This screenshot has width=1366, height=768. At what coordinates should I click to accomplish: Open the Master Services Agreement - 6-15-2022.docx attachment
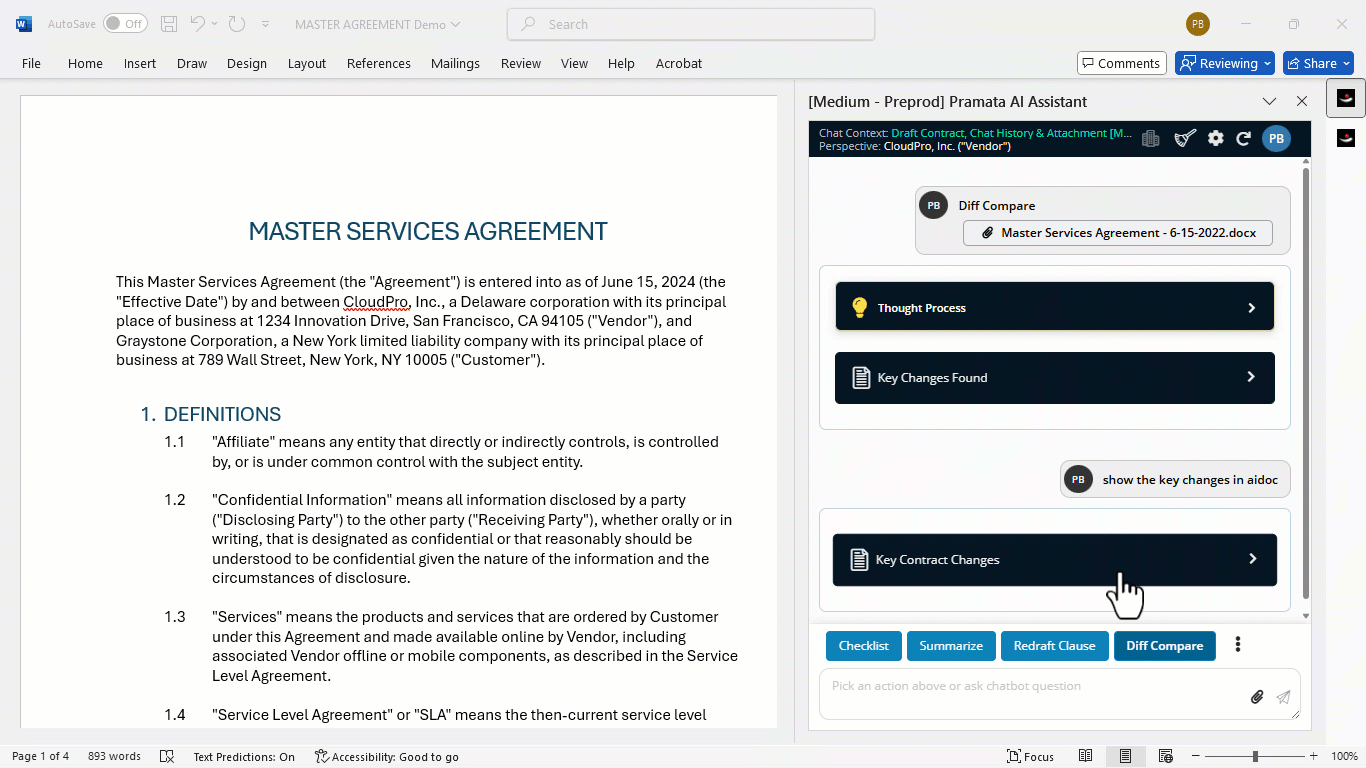(x=1118, y=232)
